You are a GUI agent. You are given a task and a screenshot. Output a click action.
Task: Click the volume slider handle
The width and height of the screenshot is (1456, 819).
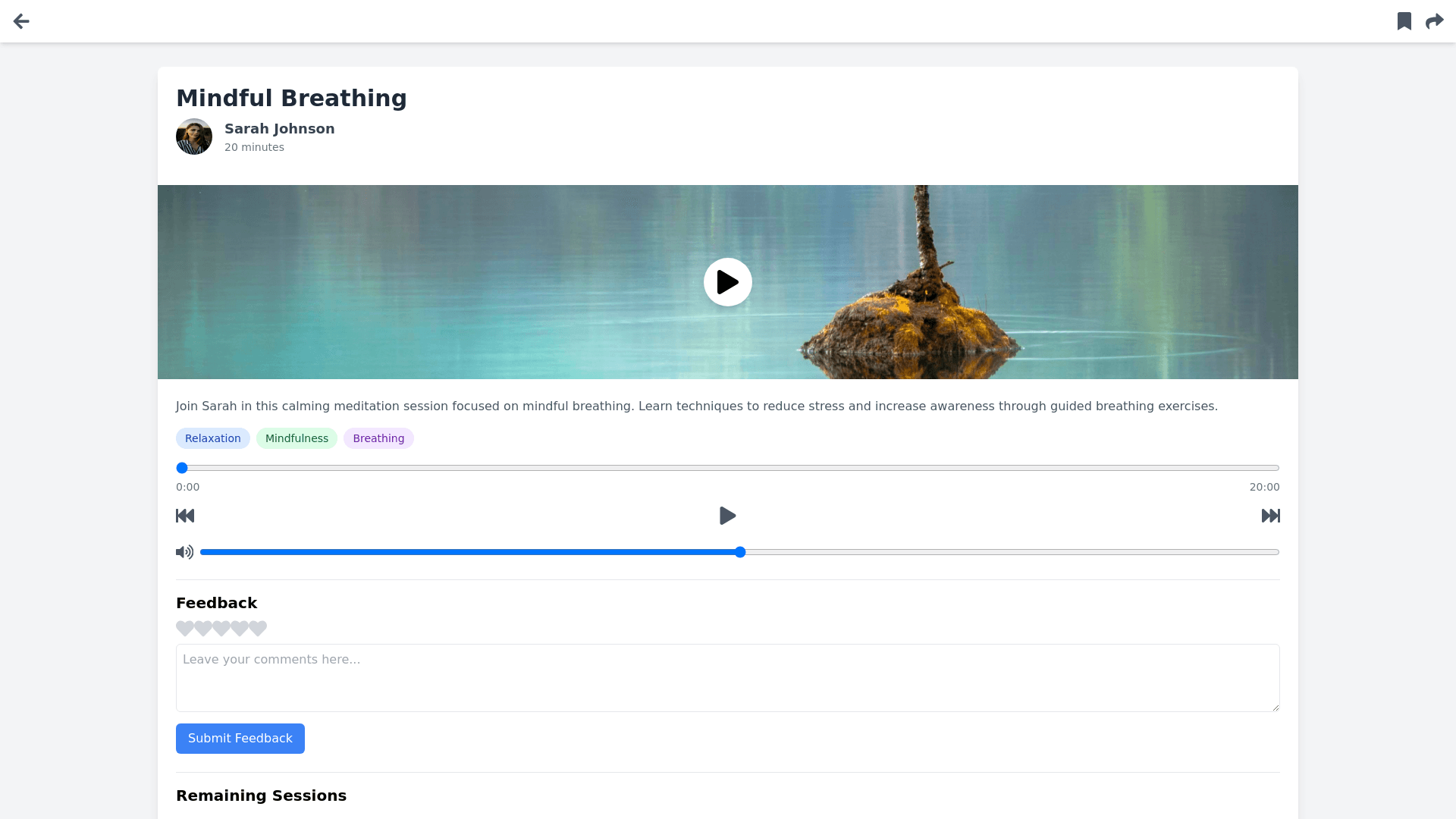[x=740, y=552]
